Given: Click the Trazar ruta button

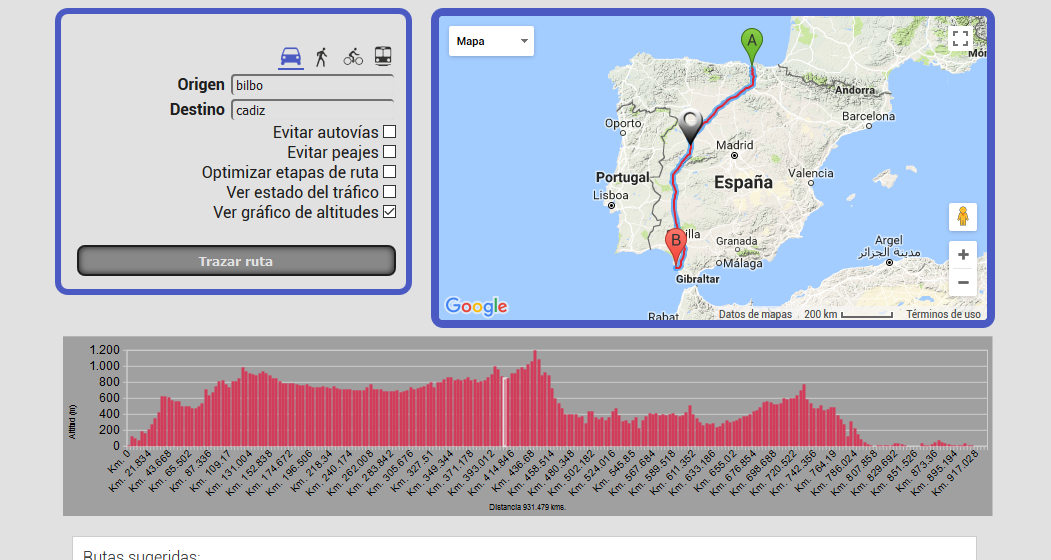Looking at the screenshot, I should click(x=236, y=261).
